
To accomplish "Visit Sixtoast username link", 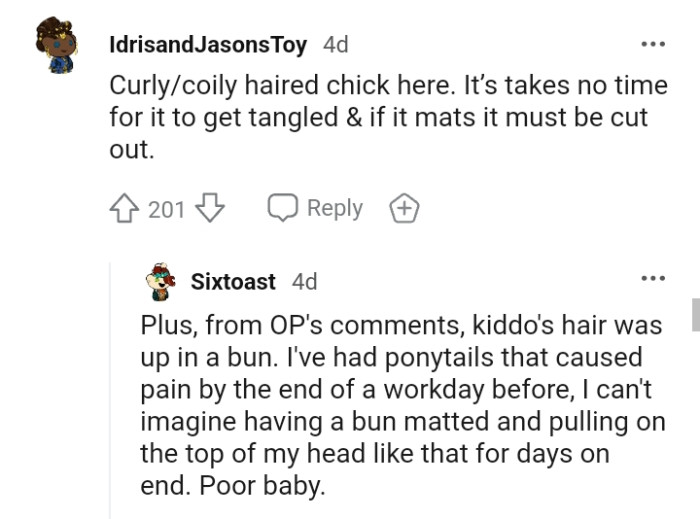I will pos(233,282).
